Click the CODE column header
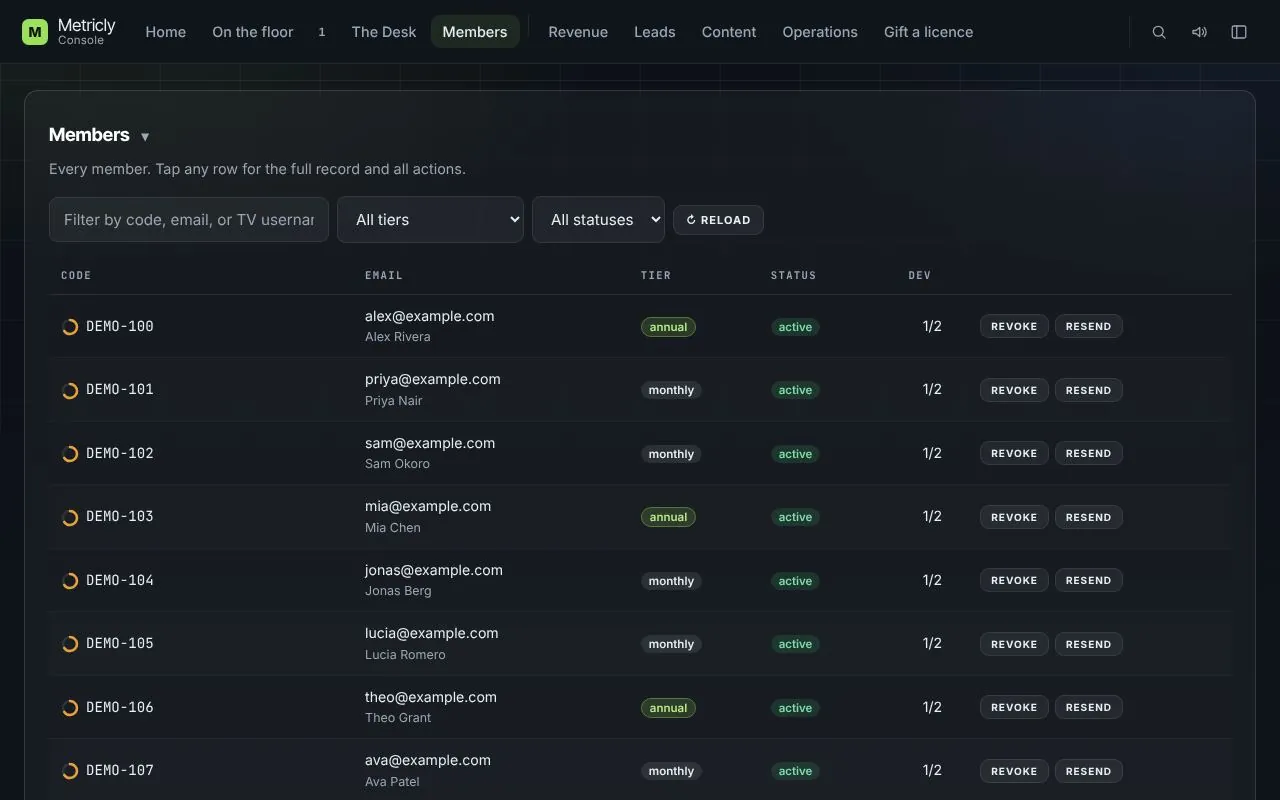The height and width of the screenshot is (800, 1280). [x=76, y=275]
